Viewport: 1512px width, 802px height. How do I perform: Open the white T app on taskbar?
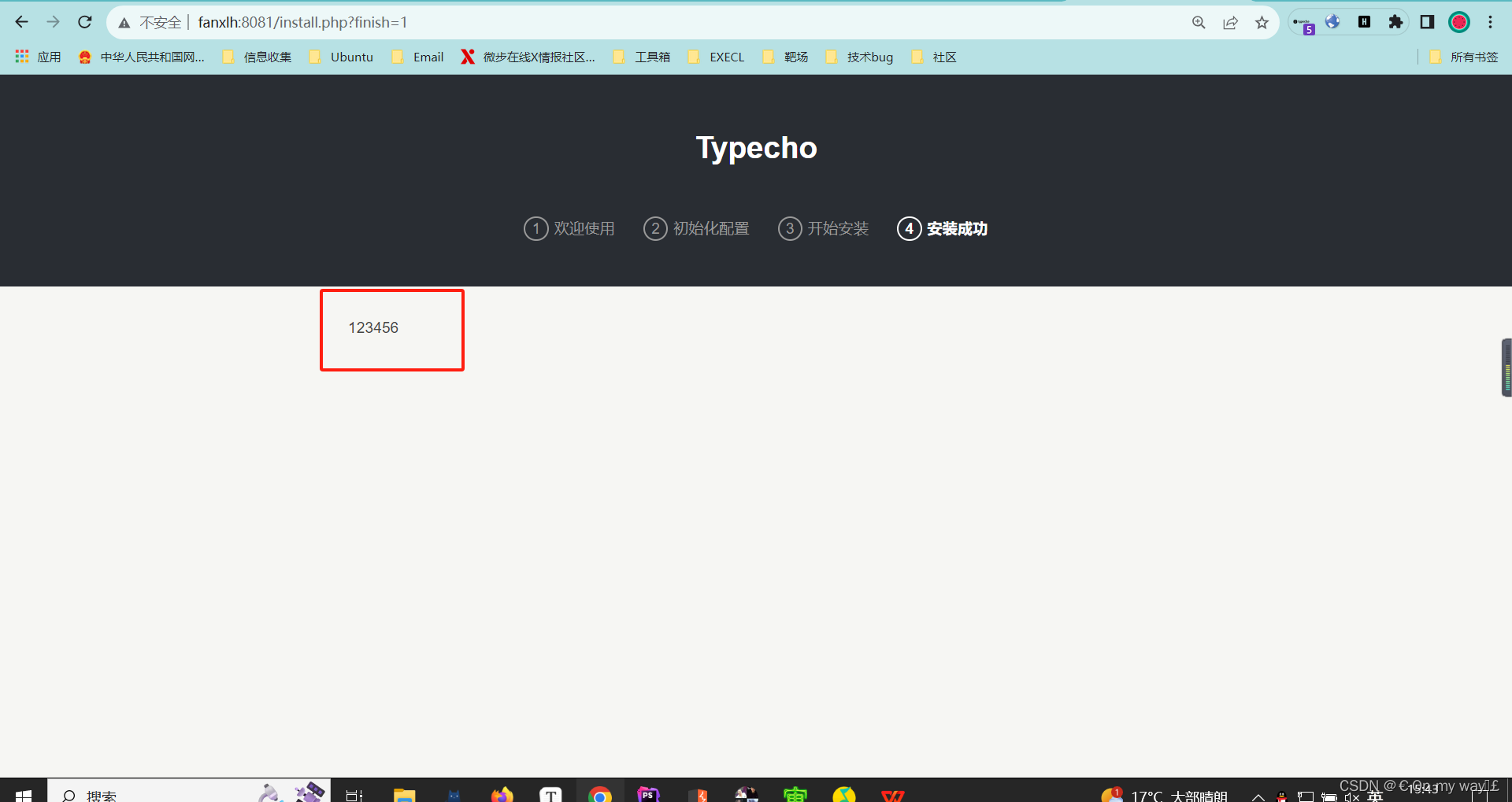click(550, 793)
